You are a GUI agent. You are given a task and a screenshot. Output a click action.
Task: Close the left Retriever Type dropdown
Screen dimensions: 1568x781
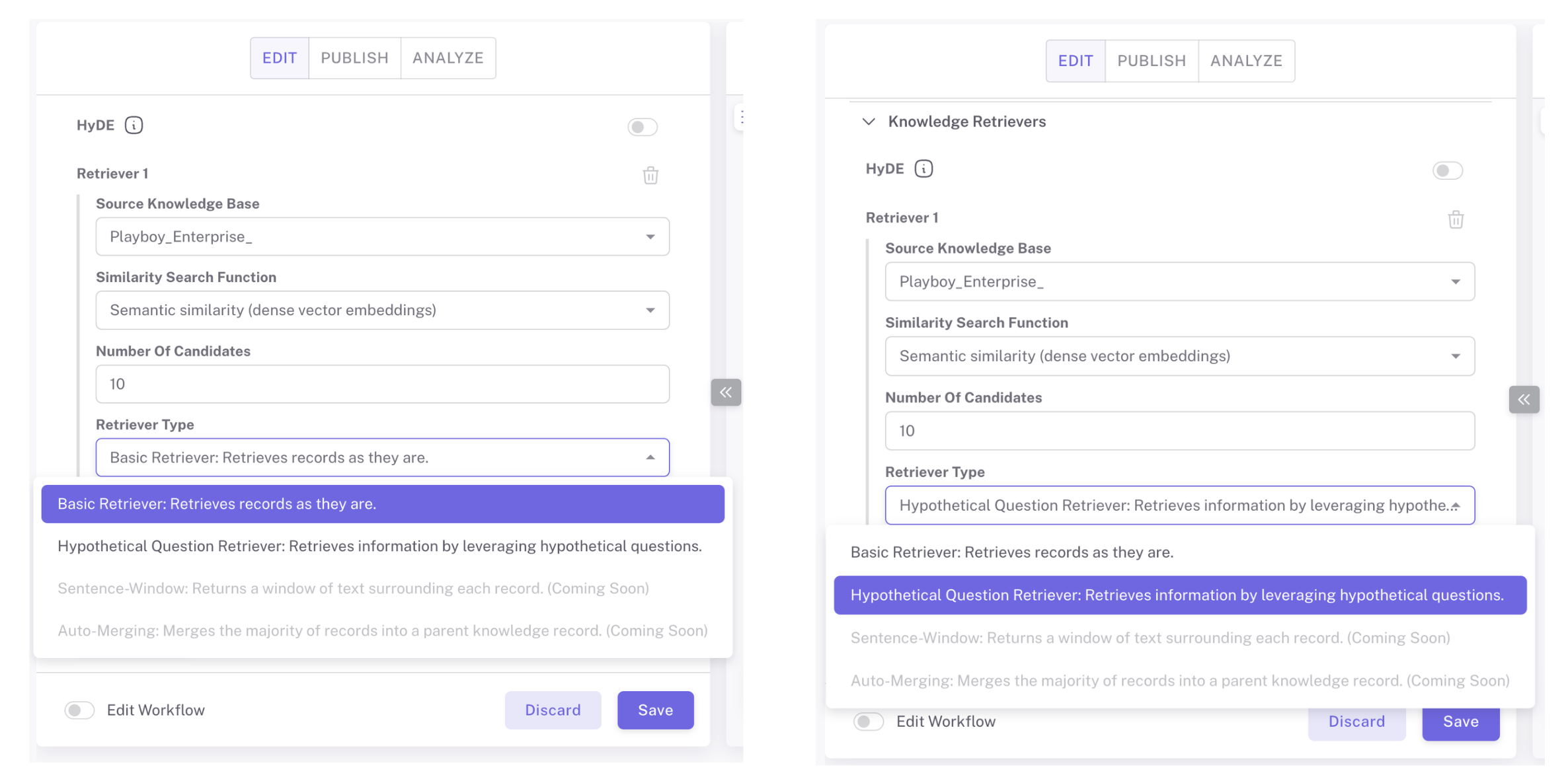click(650, 457)
